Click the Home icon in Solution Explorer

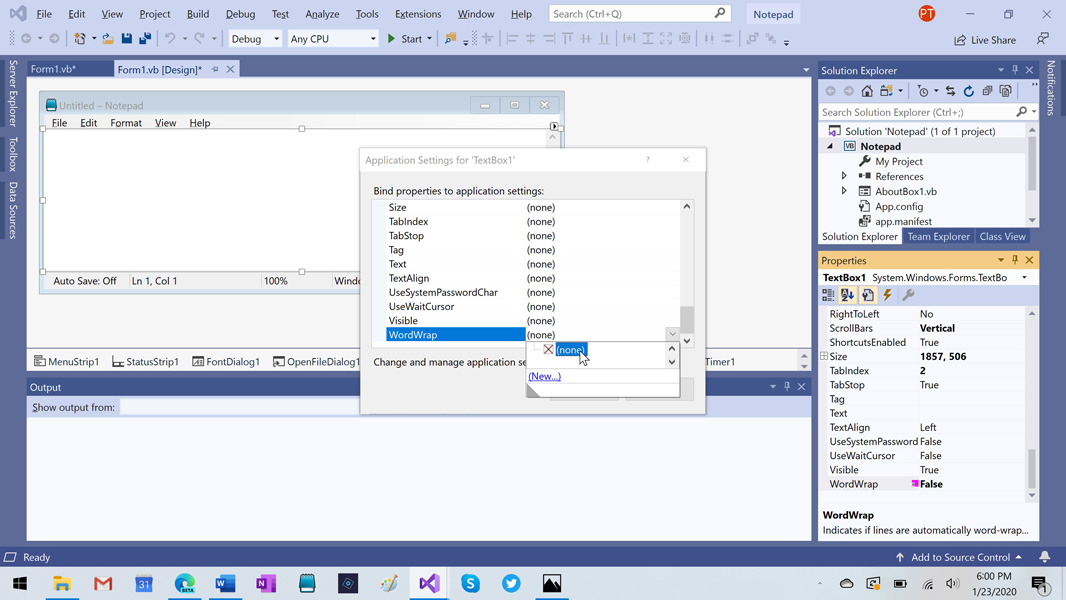pyautogui.click(x=867, y=91)
